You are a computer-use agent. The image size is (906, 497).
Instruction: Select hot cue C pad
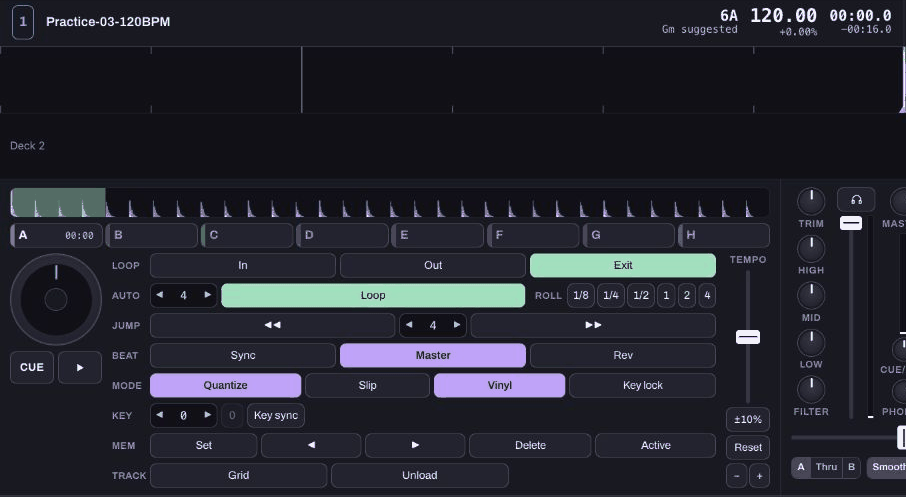(x=247, y=235)
